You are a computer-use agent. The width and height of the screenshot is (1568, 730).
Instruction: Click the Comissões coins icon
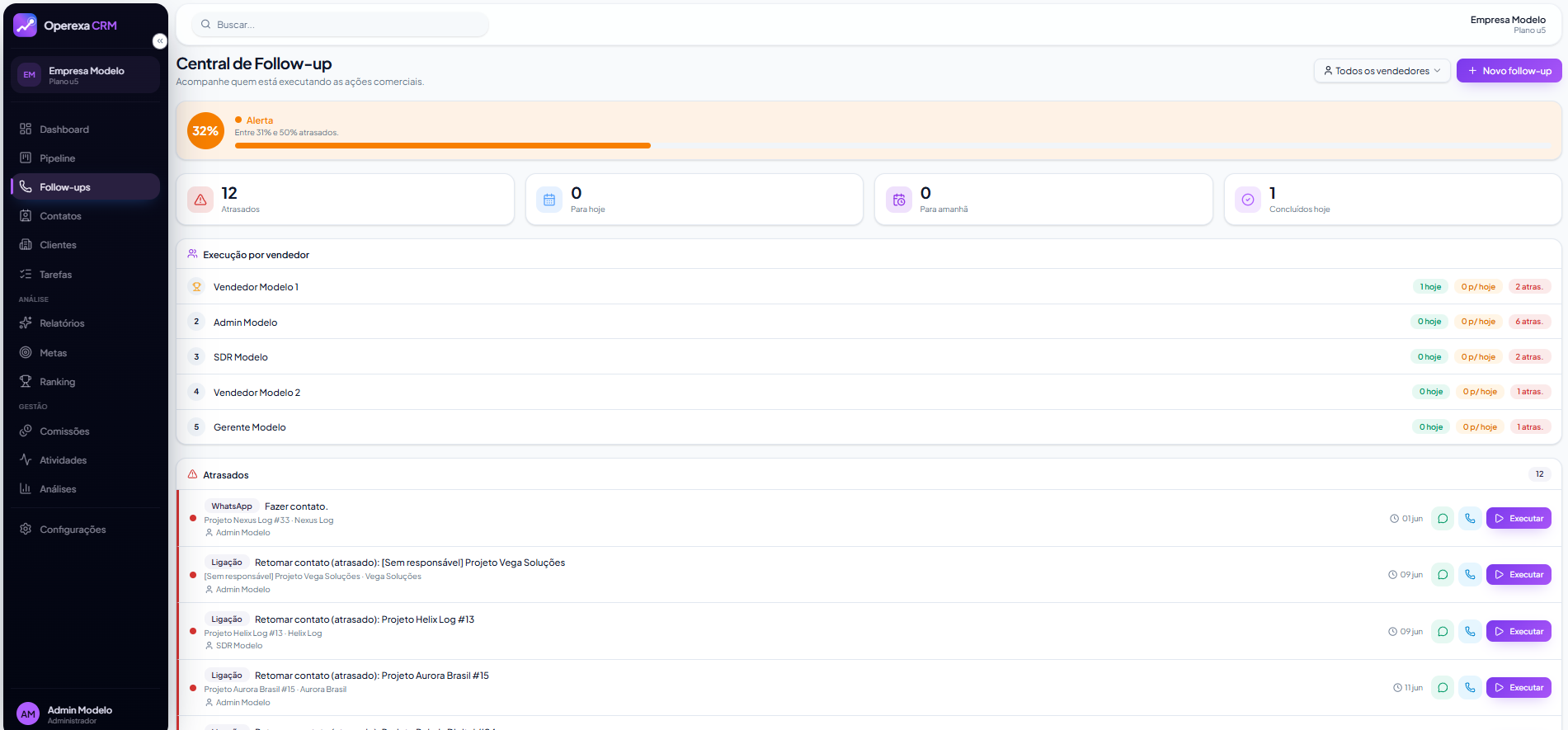pos(26,431)
